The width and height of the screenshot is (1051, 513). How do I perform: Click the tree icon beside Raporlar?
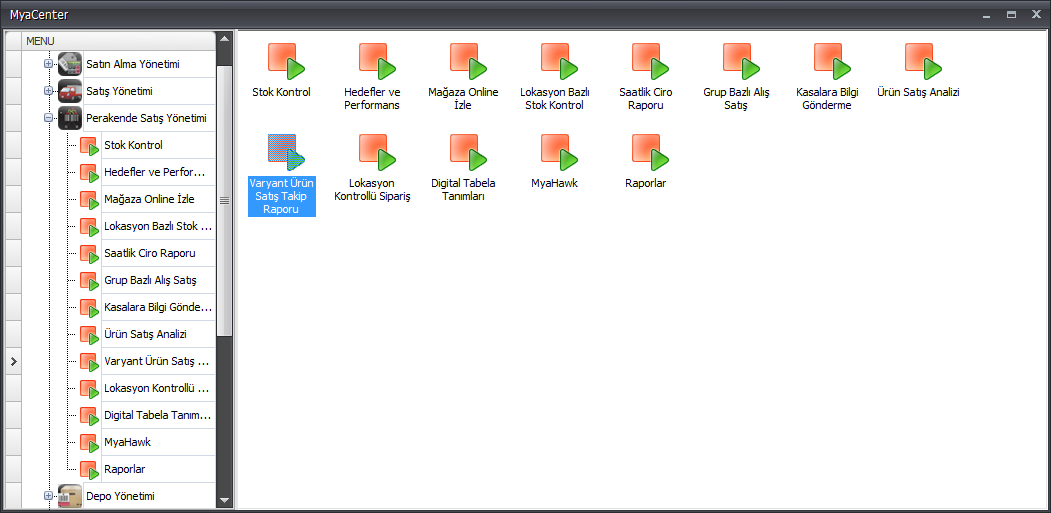(x=90, y=469)
